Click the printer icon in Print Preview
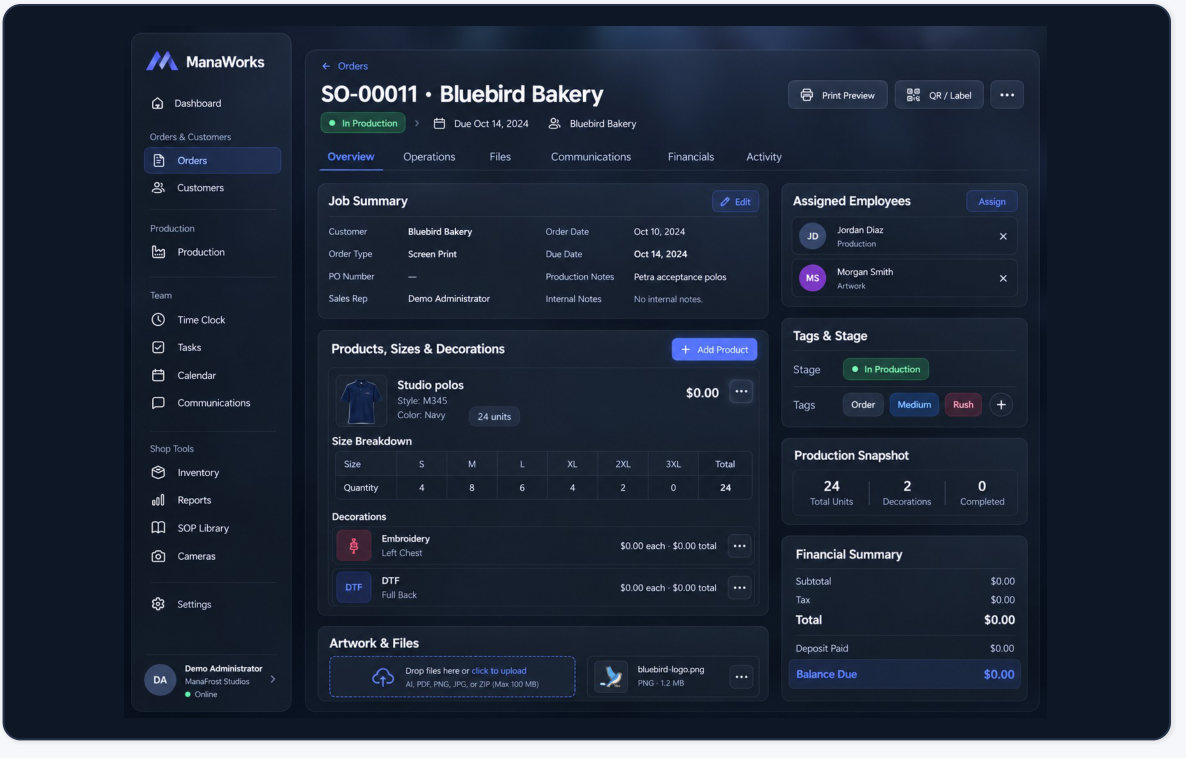Image resolution: width=1186 pixels, height=758 pixels. point(806,95)
